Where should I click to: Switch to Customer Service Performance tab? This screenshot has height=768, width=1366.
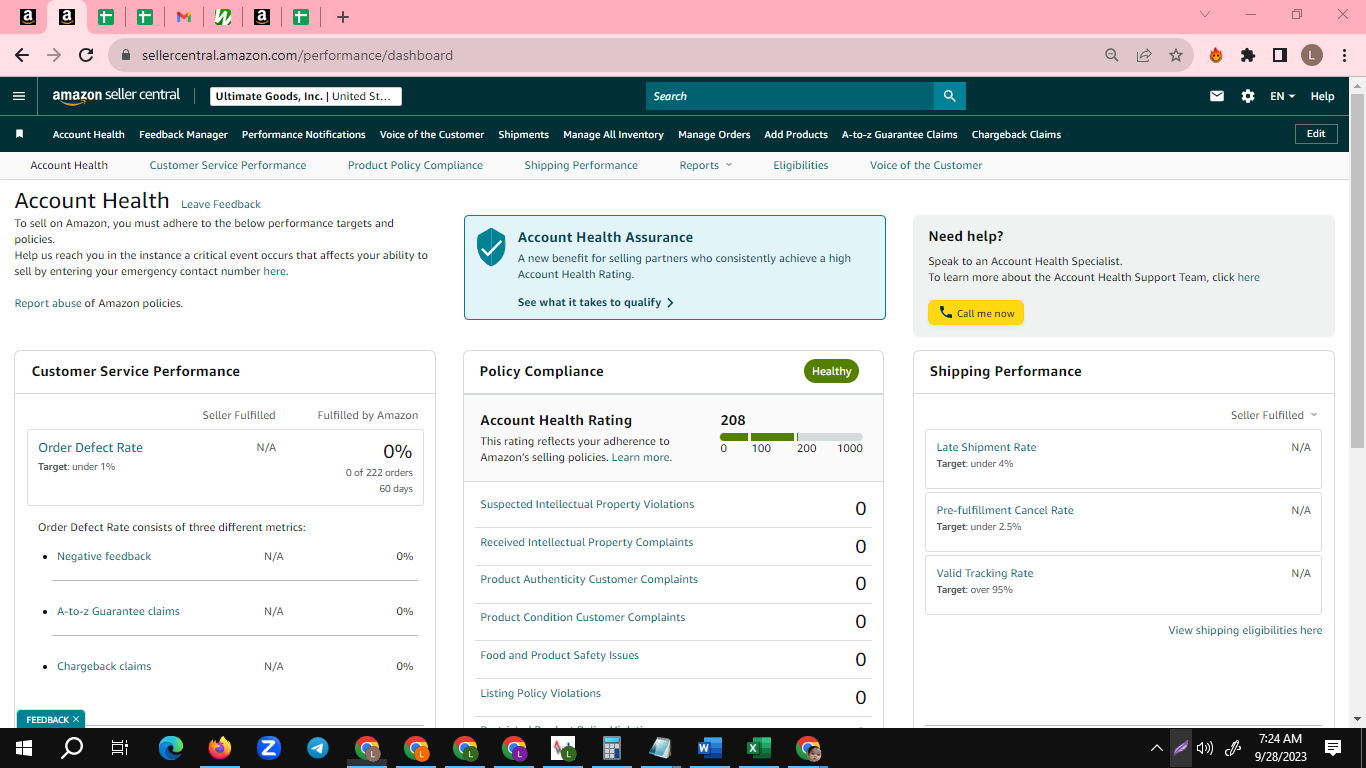click(x=228, y=165)
